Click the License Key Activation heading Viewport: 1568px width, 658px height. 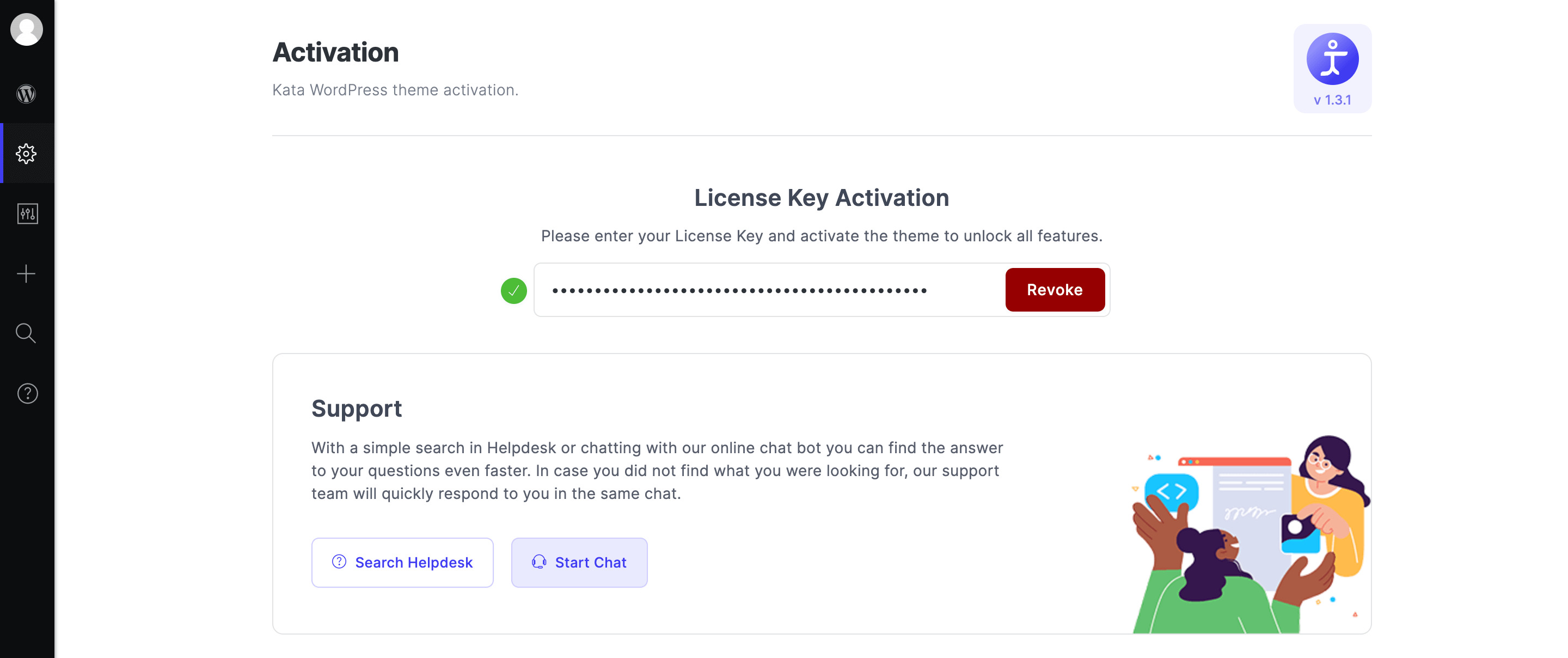pyautogui.click(x=821, y=198)
